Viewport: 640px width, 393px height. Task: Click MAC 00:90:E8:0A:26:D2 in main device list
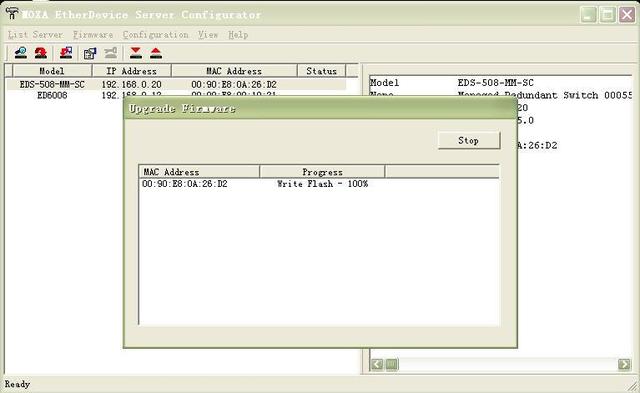[234, 84]
